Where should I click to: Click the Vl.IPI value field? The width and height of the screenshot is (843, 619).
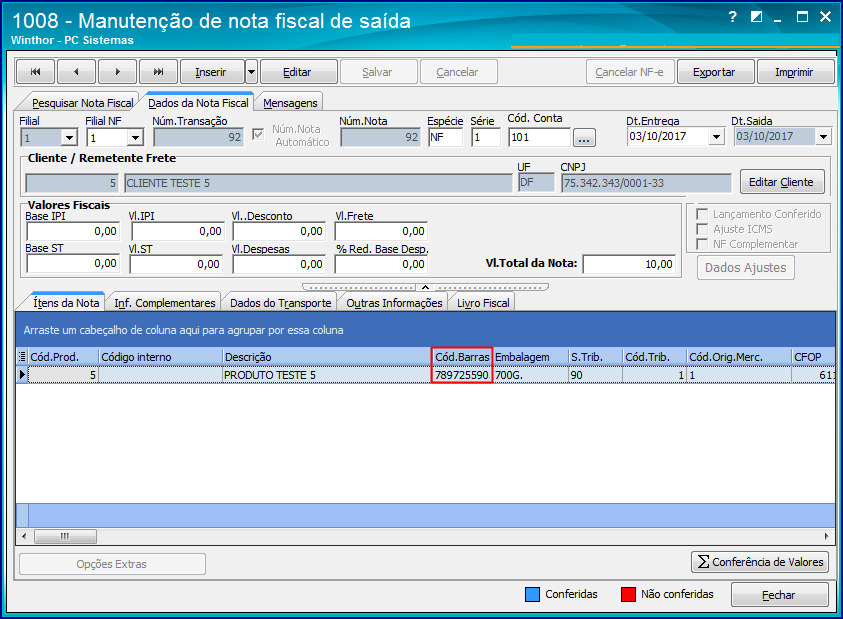point(177,231)
